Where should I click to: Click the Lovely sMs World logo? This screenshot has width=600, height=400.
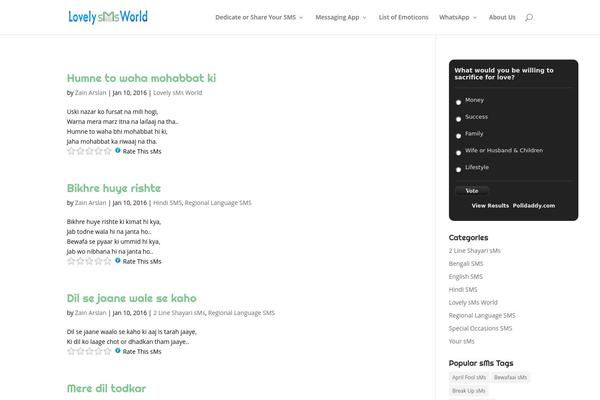108,17
